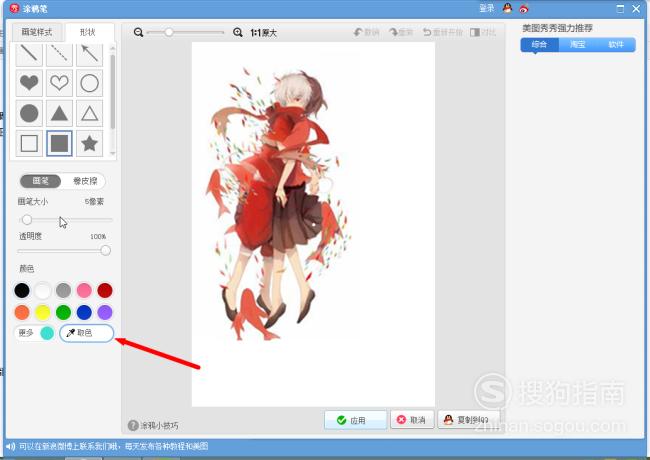Pick the gray color swatch
The height and width of the screenshot is (460, 650).
point(63,291)
